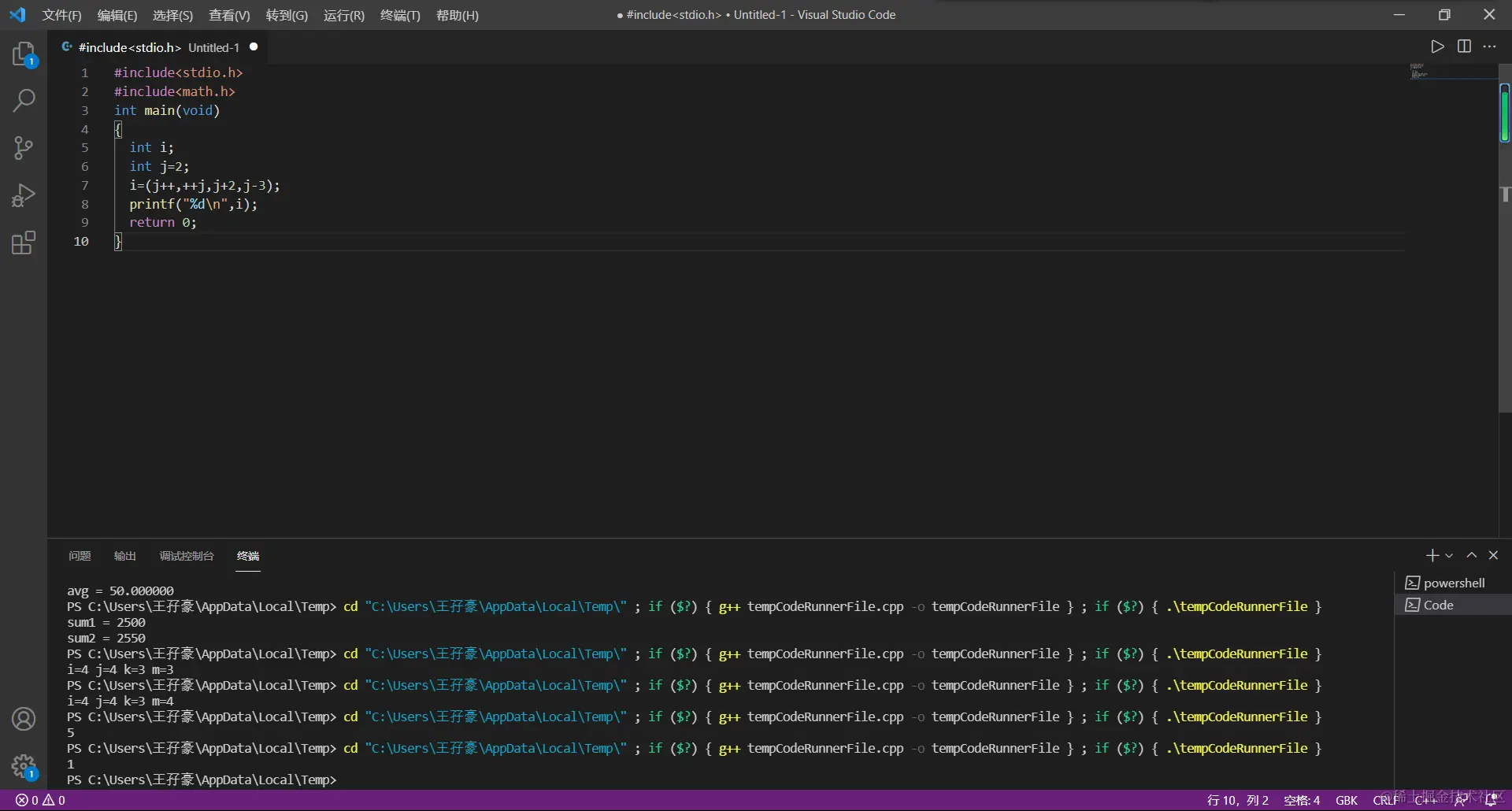The height and width of the screenshot is (811, 1512).
Task: Minimize the VS Code window
Action: (x=1399, y=15)
